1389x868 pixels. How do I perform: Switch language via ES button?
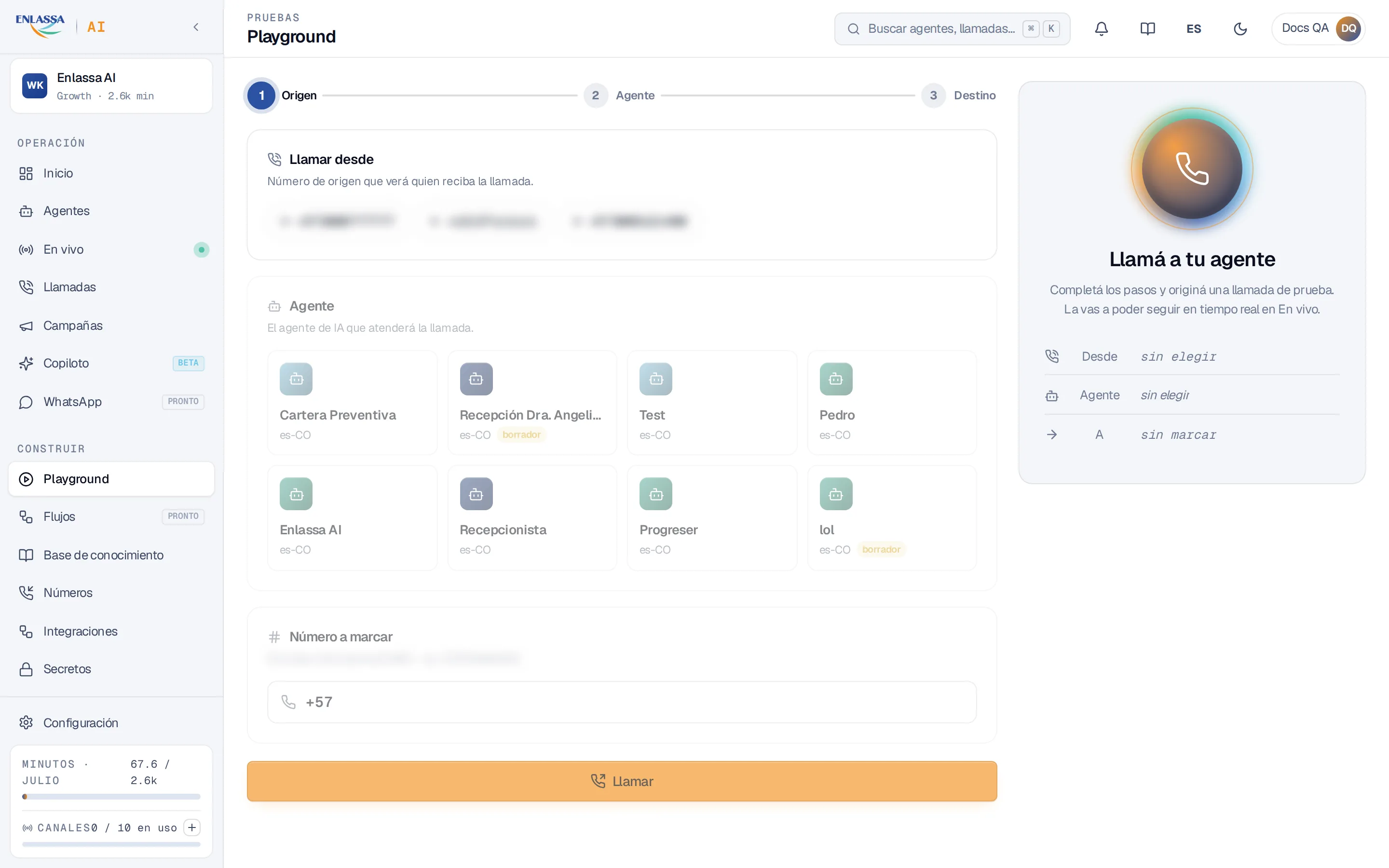pyautogui.click(x=1194, y=29)
